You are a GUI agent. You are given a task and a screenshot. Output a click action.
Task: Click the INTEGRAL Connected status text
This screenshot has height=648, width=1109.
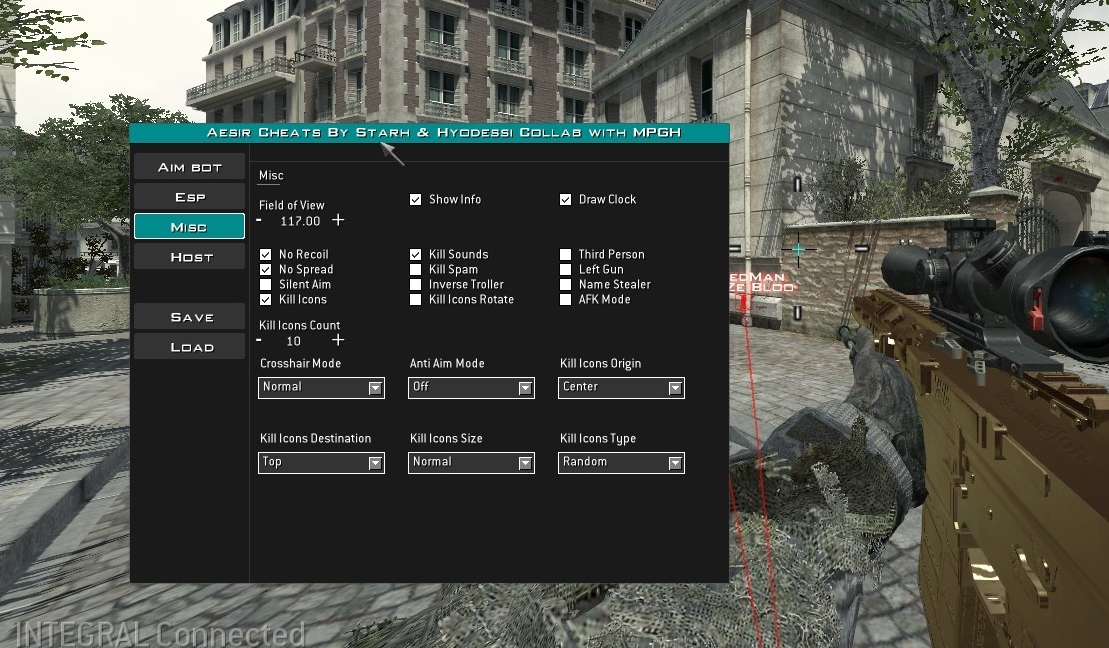click(160, 634)
